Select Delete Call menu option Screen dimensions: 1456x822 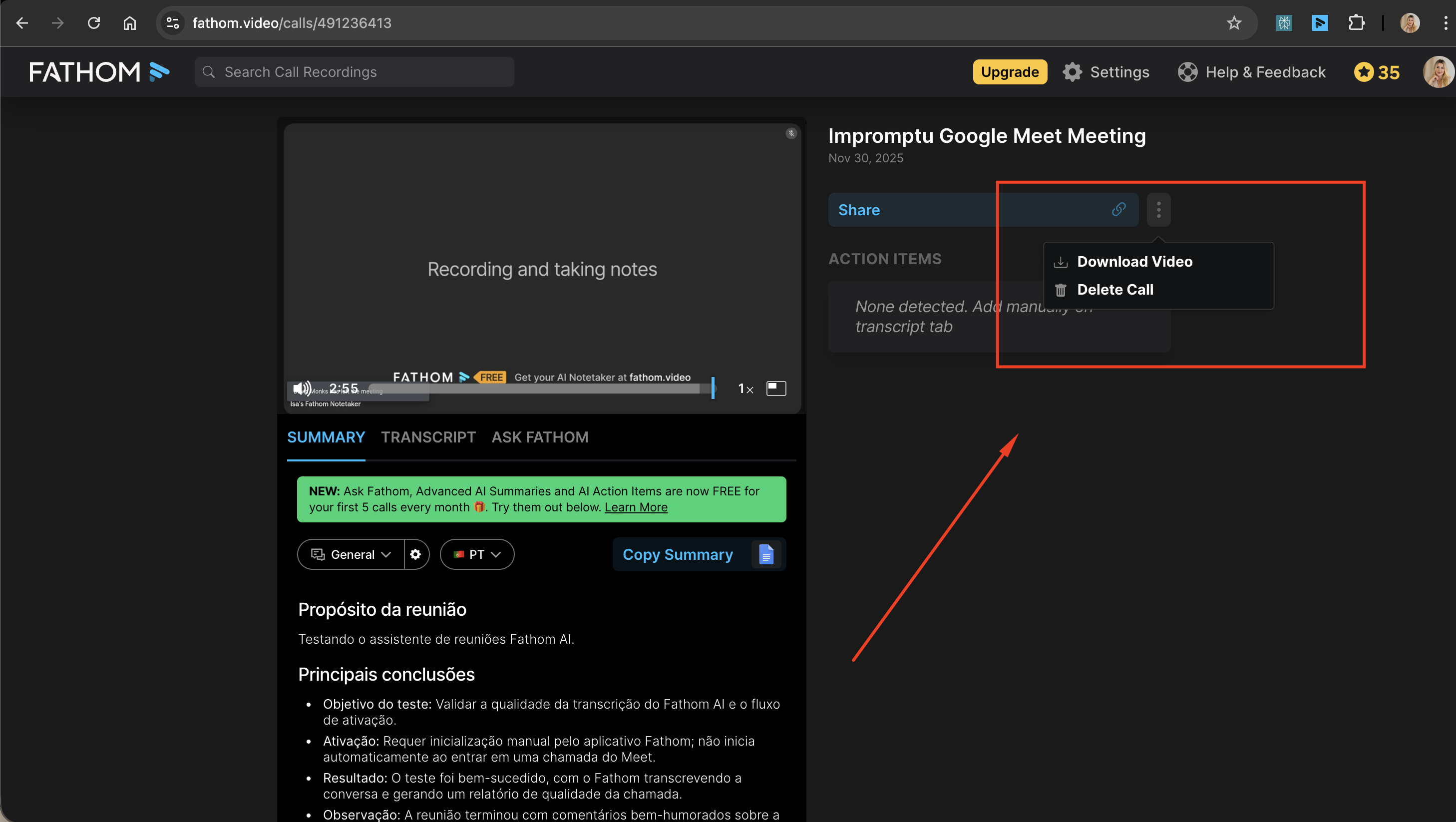click(1114, 290)
